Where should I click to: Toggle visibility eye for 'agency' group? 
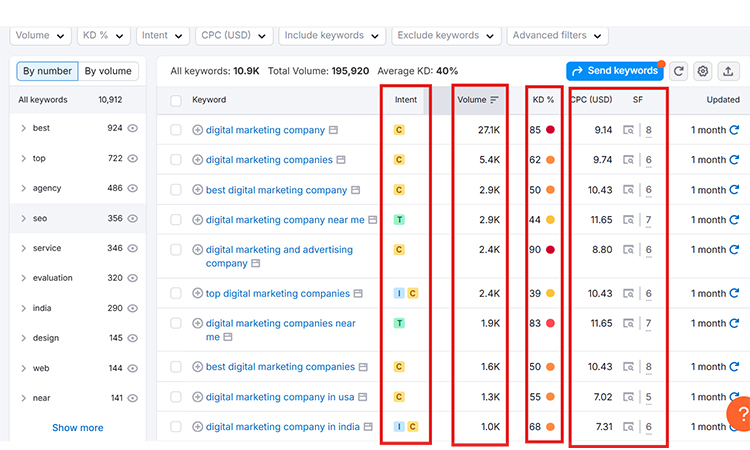click(133, 188)
